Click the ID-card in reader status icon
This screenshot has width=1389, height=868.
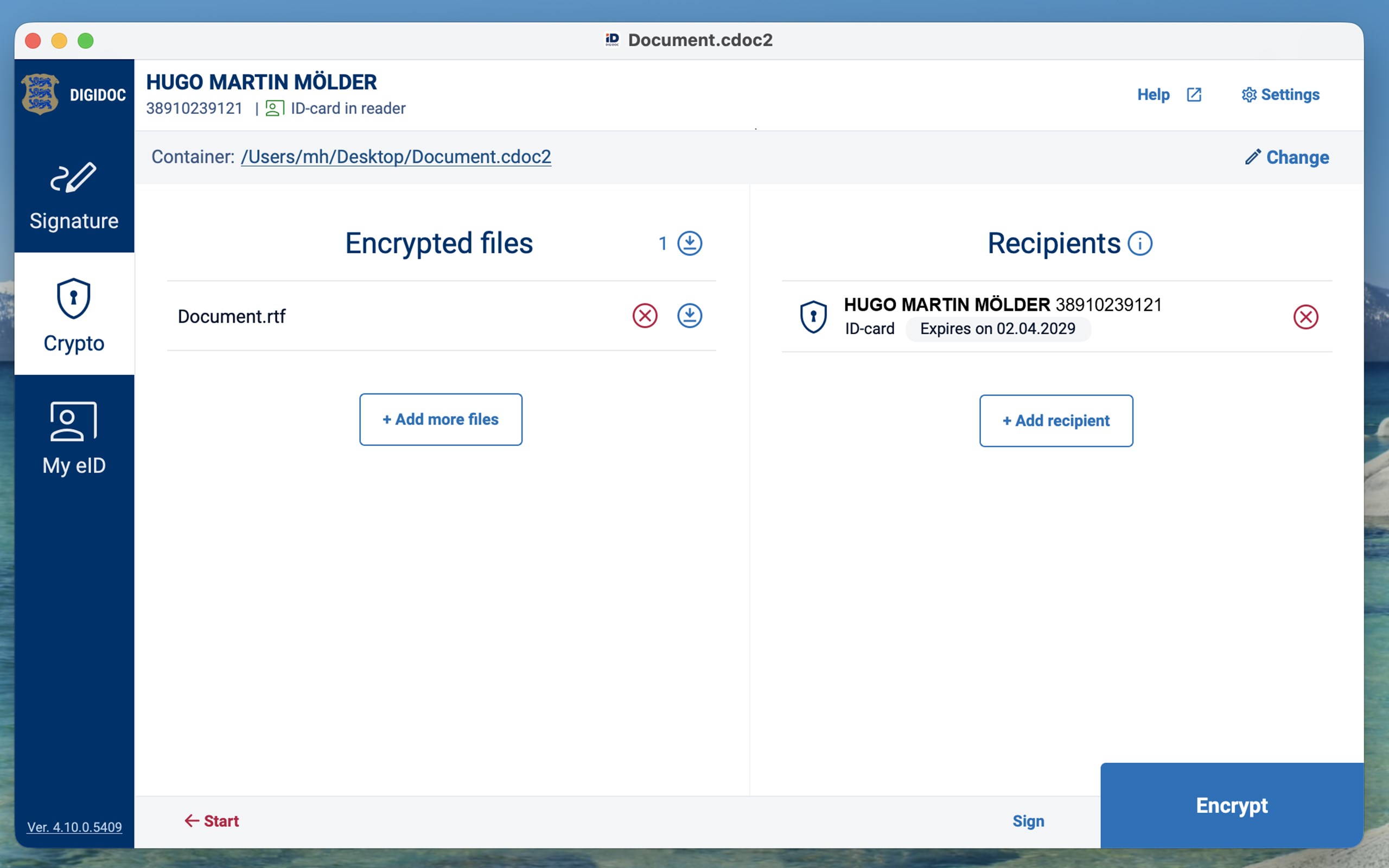pos(275,108)
